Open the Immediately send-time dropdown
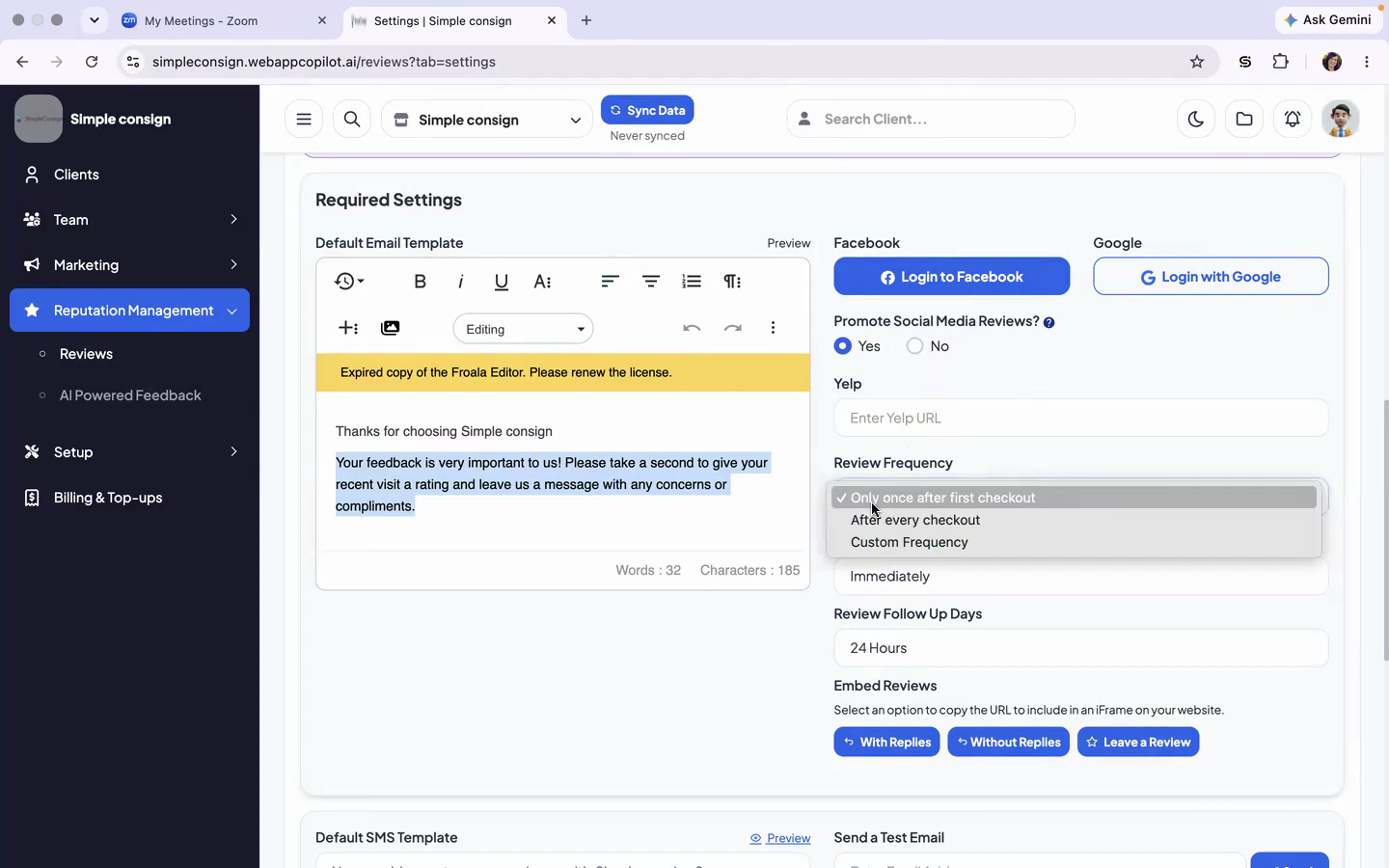 [1080, 577]
